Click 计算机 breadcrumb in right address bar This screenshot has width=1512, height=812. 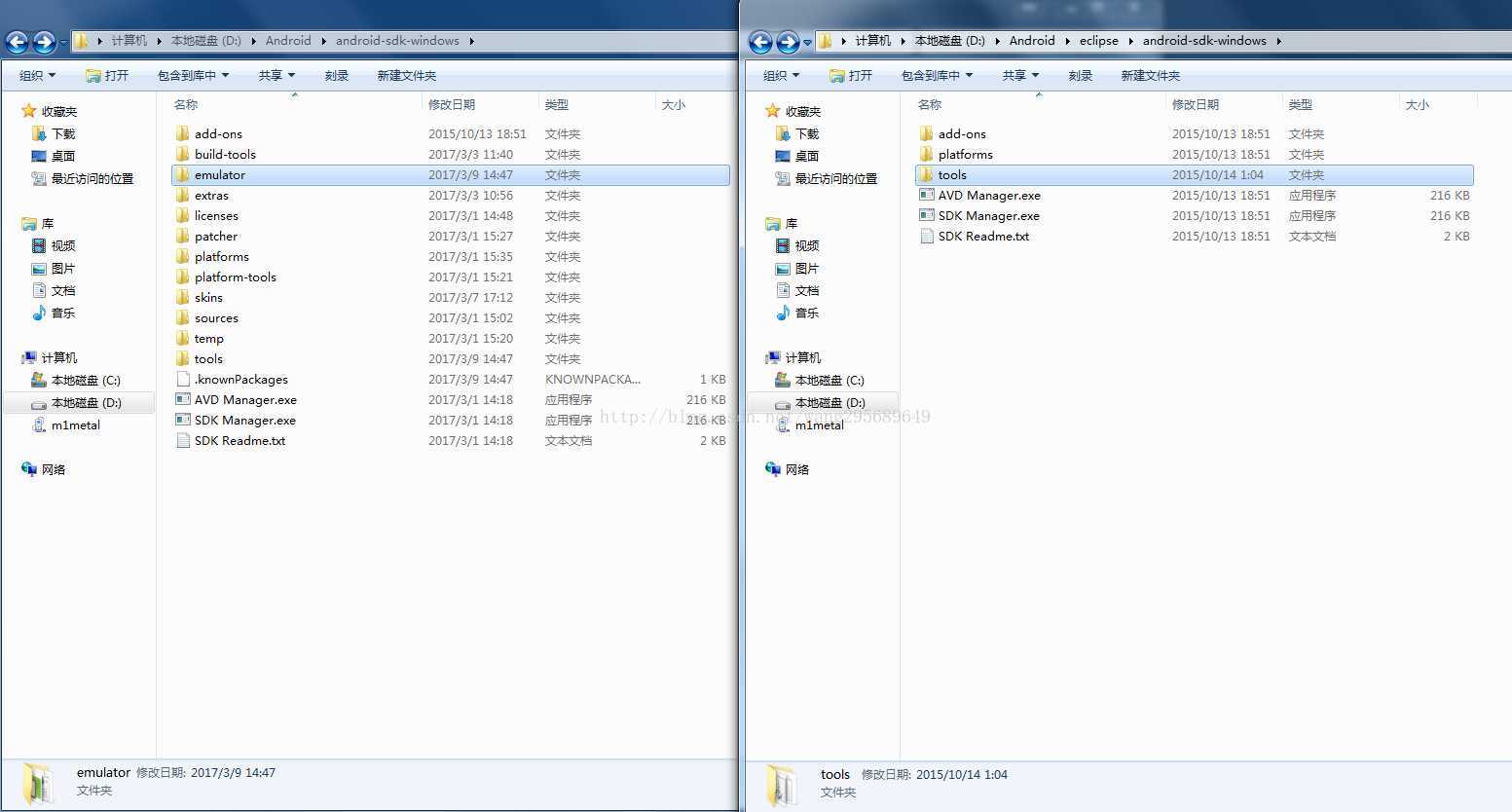tap(872, 41)
